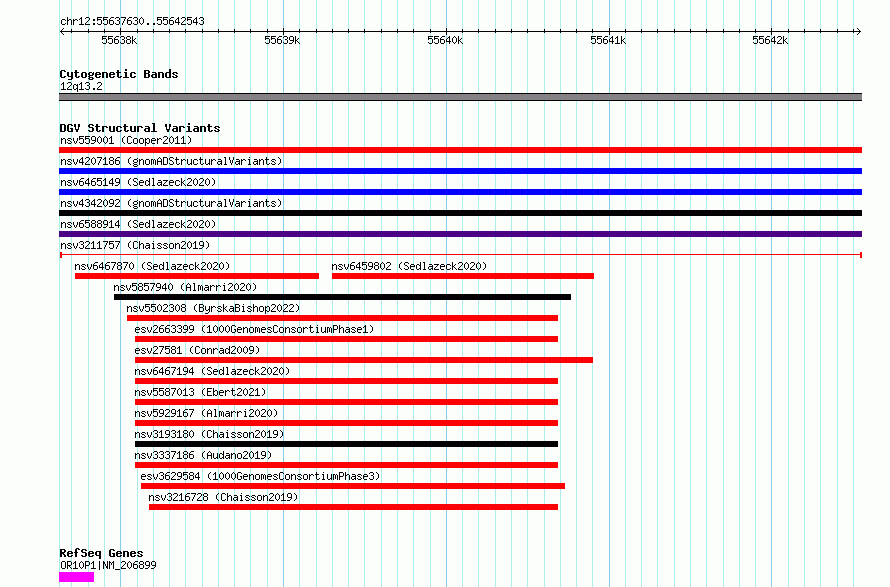Select the red nsv6459802 variant bar
890x587 pixels.
click(463, 276)
